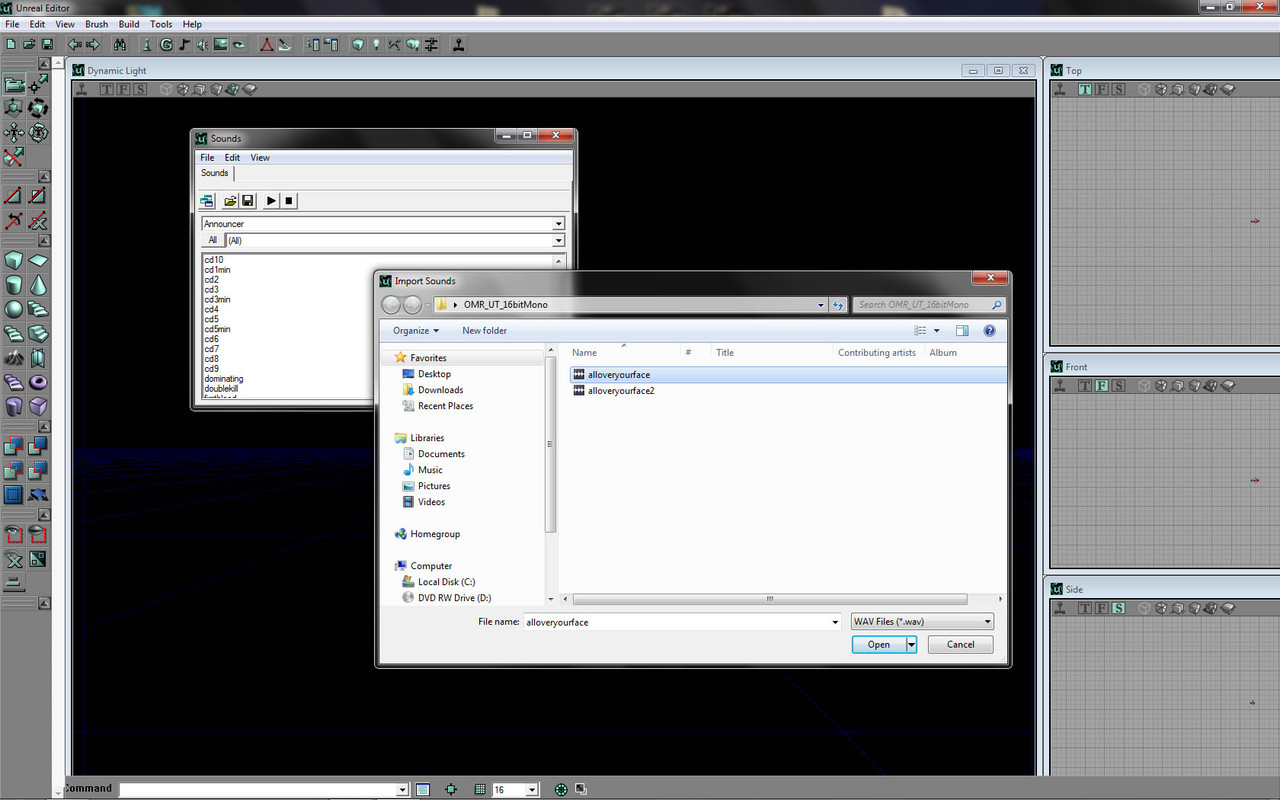The image size is (1280, 800).
Task: Click the Open button in Import Sounds
Action: [x=879, y=645]
